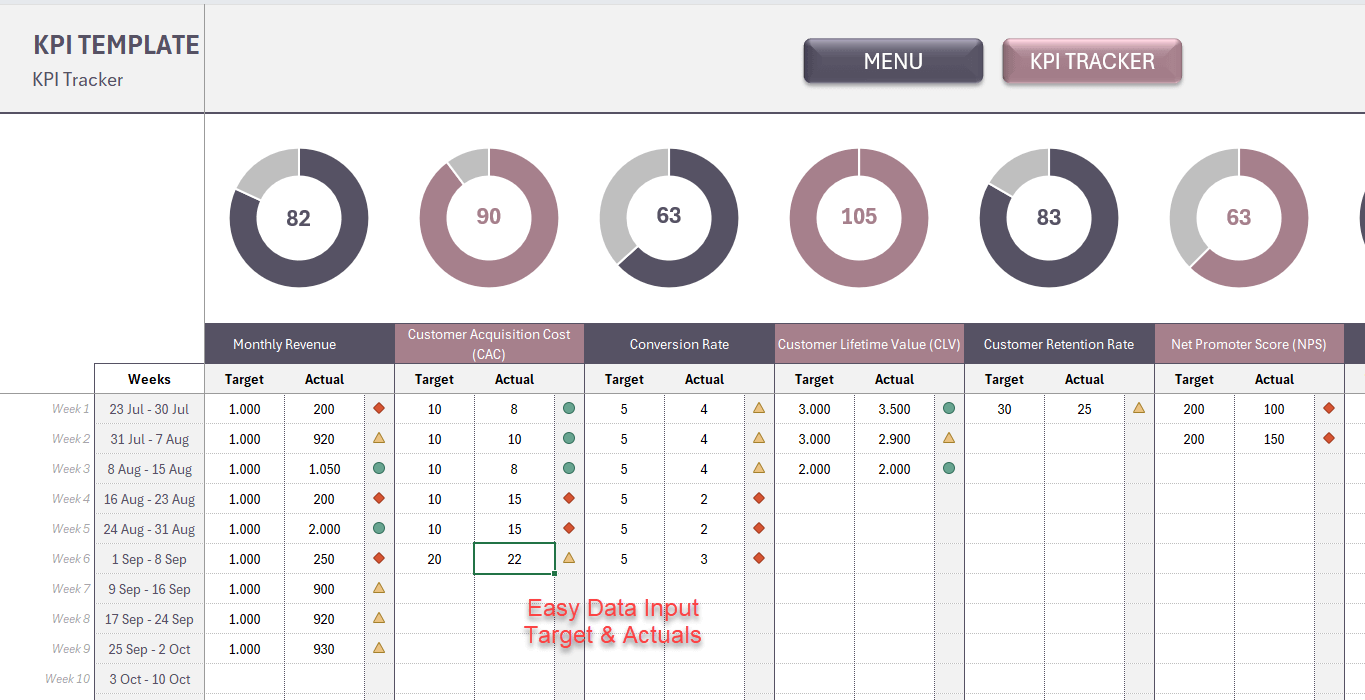Open the KPI TRACKER button
The height and width of the screenshot is (700, 1365).
[1092, 61]
